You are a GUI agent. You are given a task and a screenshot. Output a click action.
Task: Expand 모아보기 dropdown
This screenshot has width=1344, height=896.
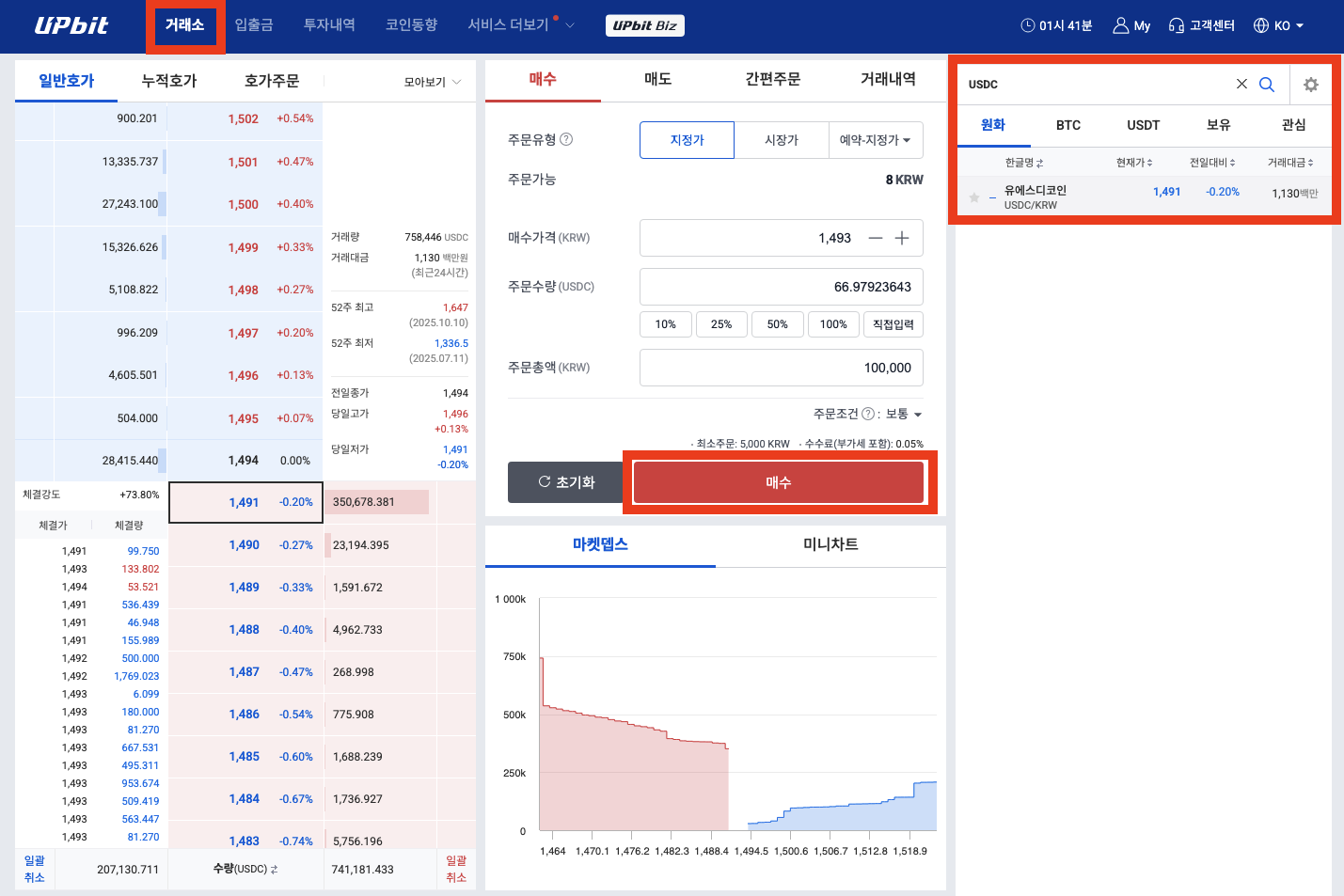point(433,82)
